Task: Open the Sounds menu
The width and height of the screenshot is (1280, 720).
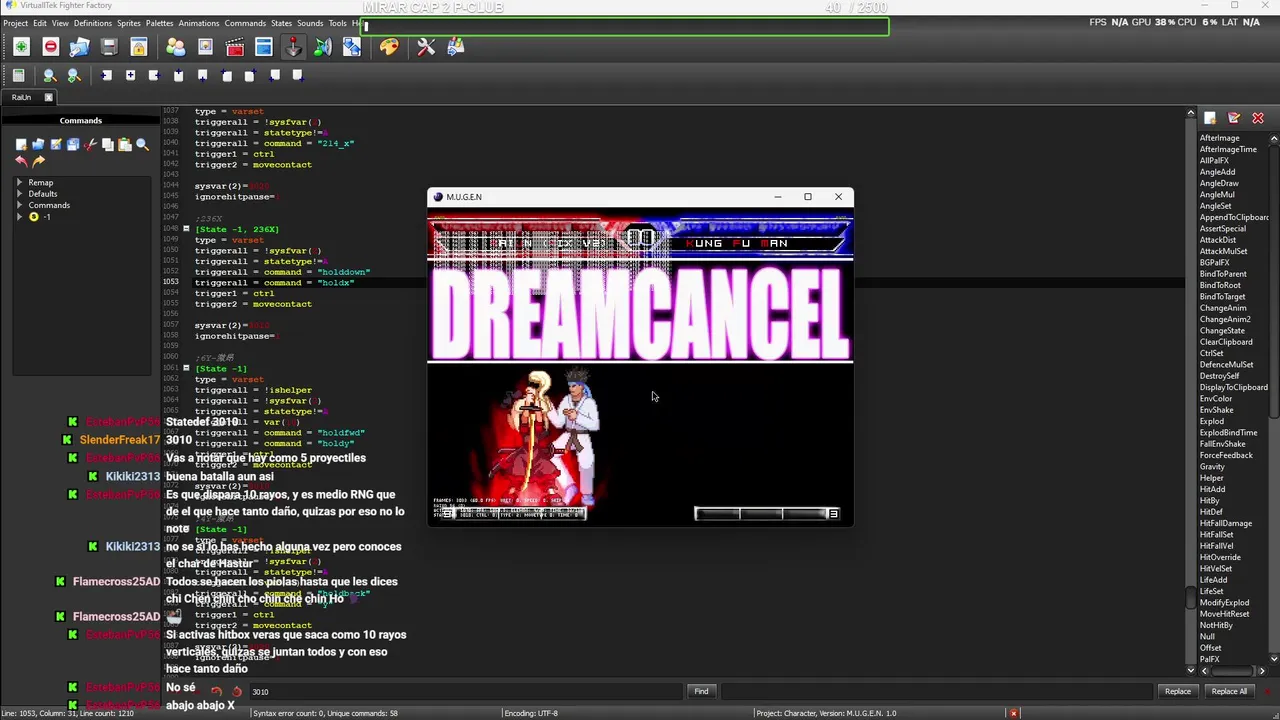Action: coord(310,23)
